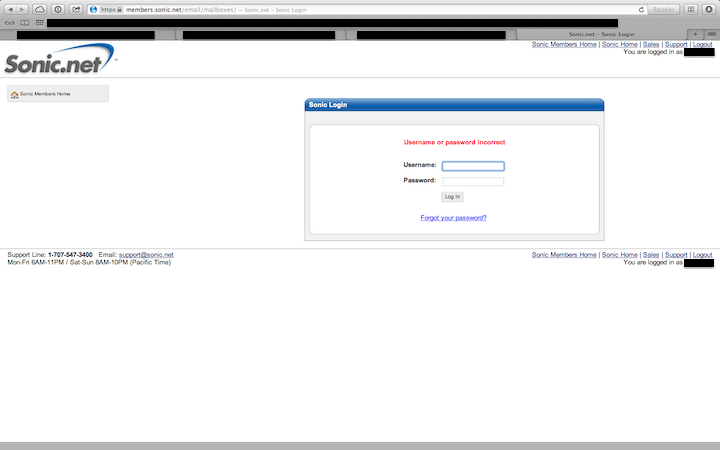
Task: Open top Sonic Members Home link
Action: click(564, 45)
